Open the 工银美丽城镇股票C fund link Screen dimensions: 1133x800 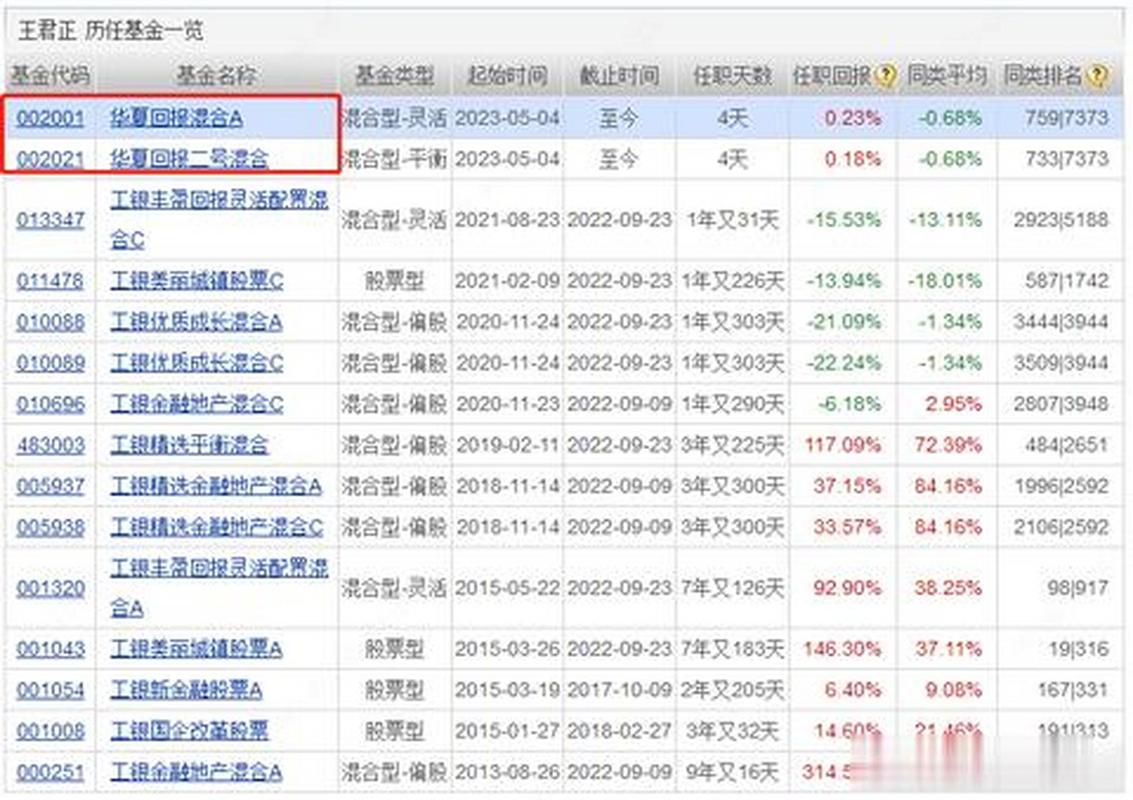(x=197, y=280)
